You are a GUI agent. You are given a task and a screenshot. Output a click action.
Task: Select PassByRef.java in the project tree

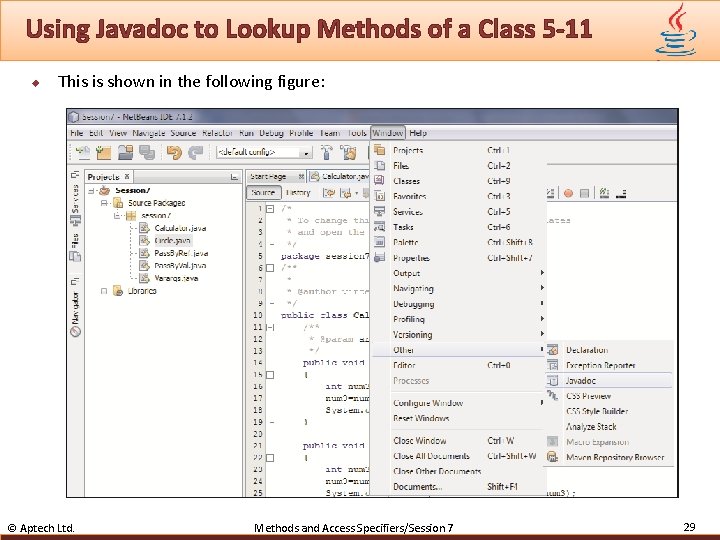(x=181, y=253)
